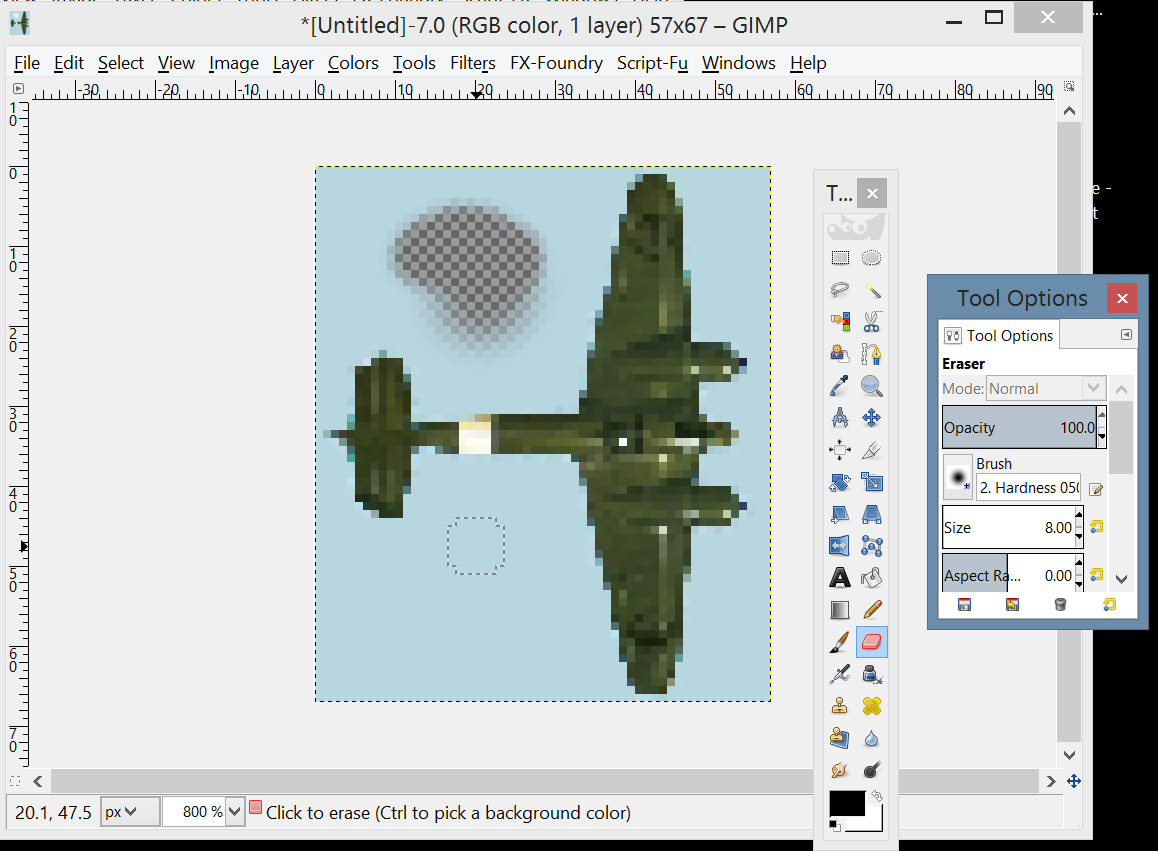Open the Script-Fu menu
The image size is (1158, 851).
click(x=652, y=64)
